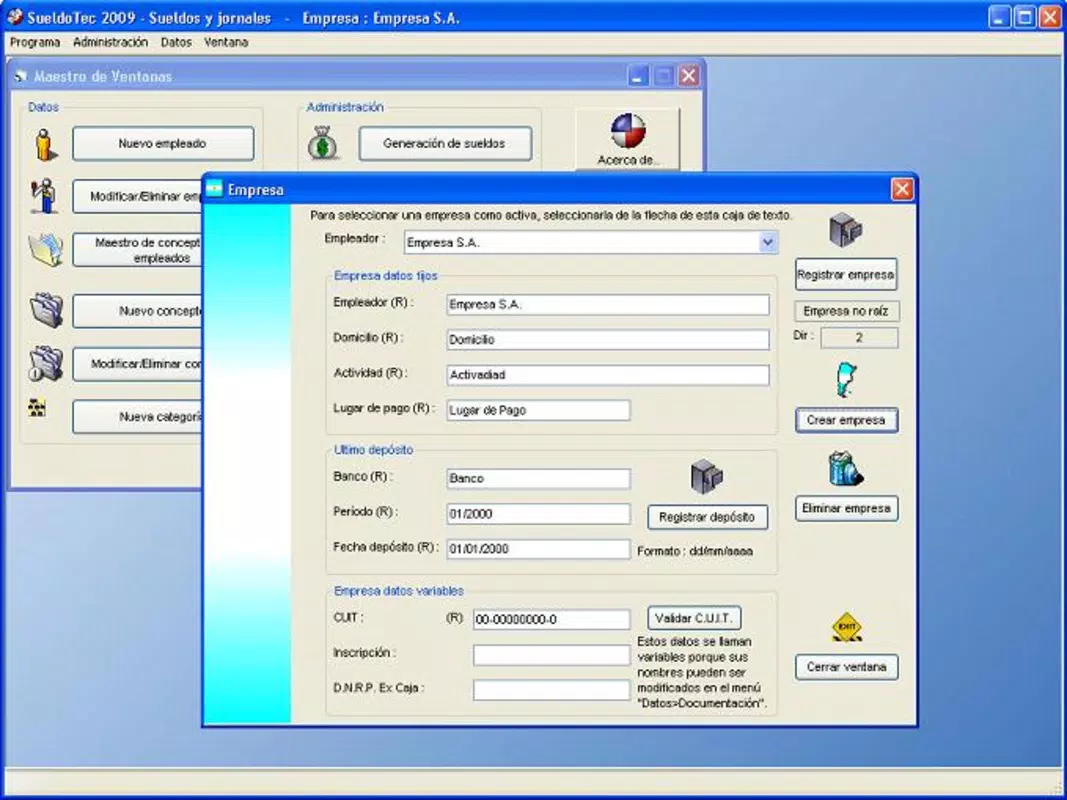Click the Validar C.U.I.T. button
1067x800 pixels.
click(x=694, y=618)
